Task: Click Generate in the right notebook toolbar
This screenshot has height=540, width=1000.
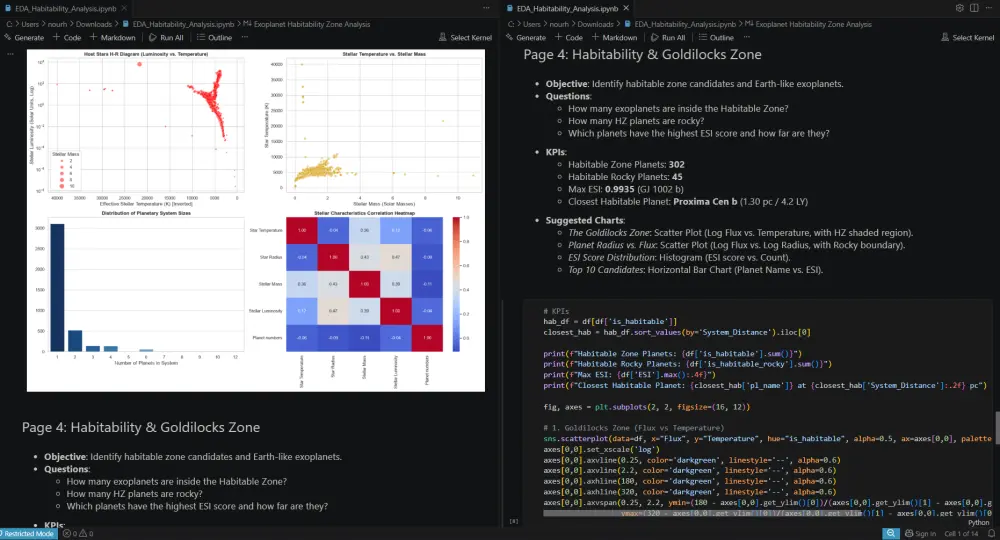Action: 526,38
